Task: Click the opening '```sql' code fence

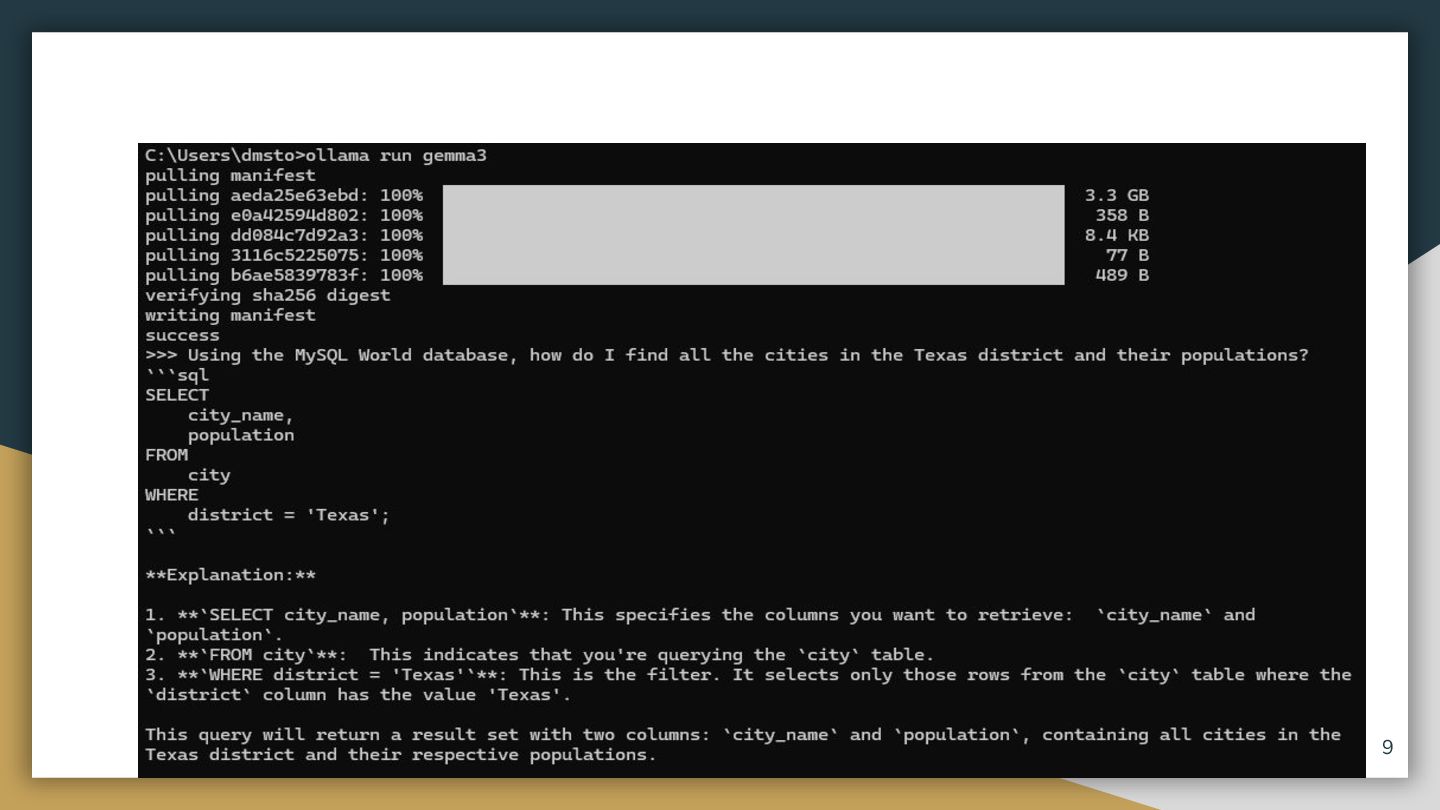Action: pos(177,376)
